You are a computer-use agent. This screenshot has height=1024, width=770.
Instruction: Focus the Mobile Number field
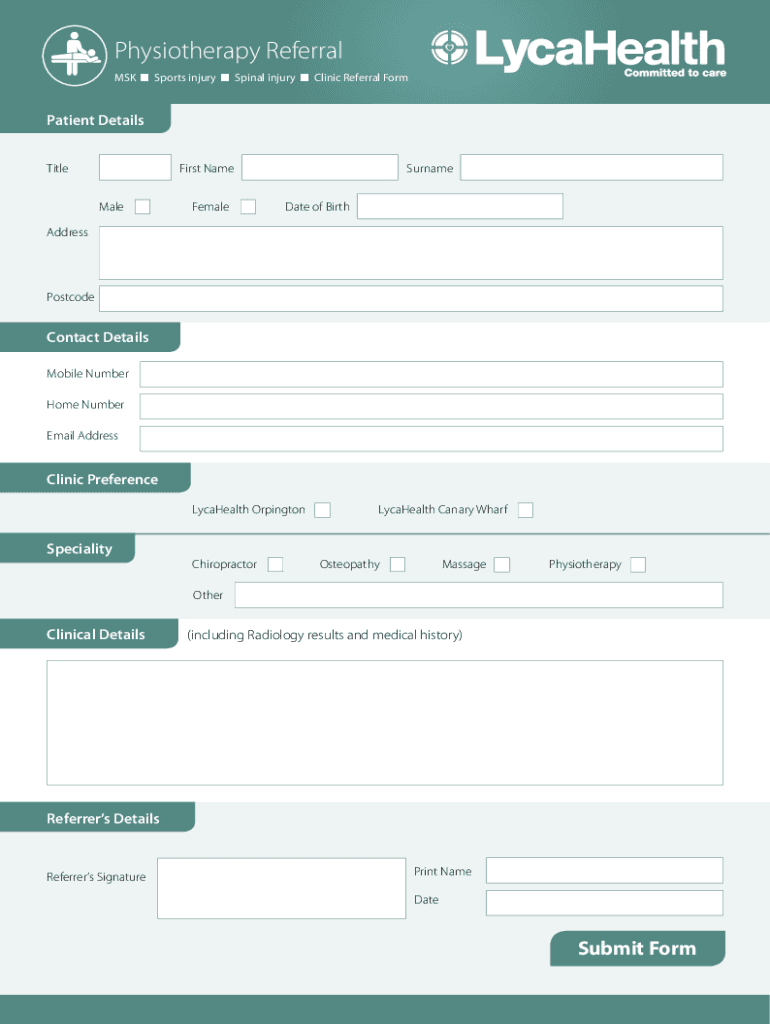coord(431,374)
